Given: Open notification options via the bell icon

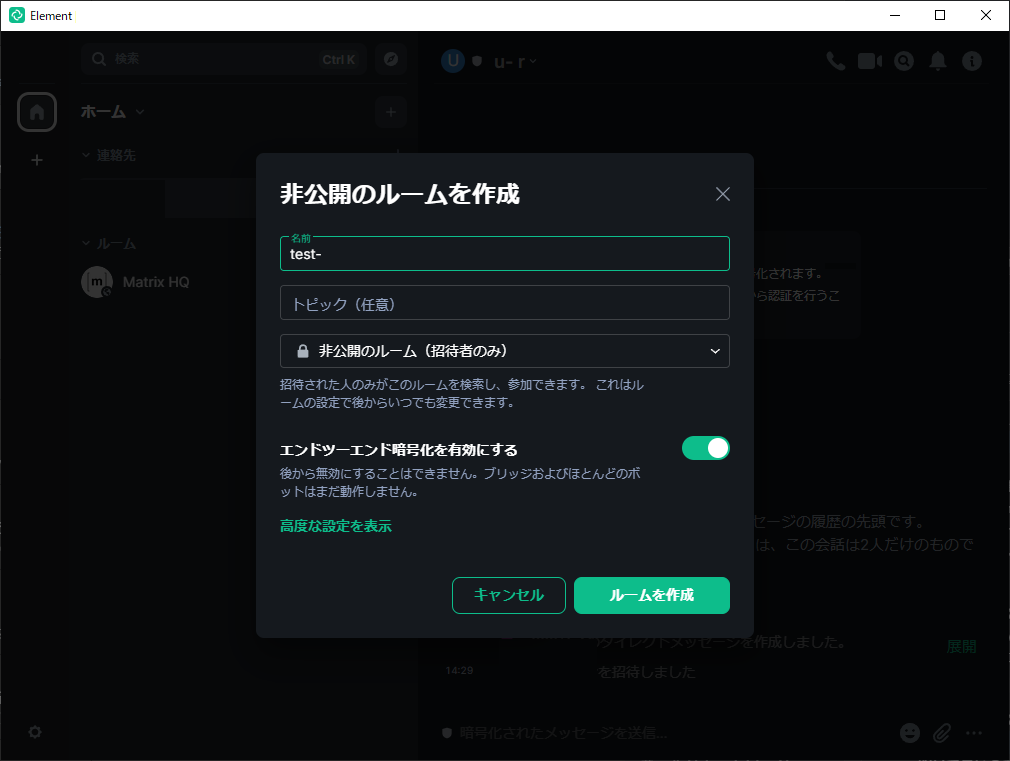Looking at the screenshot, I should pyautogui.click(x=938, y=61).
